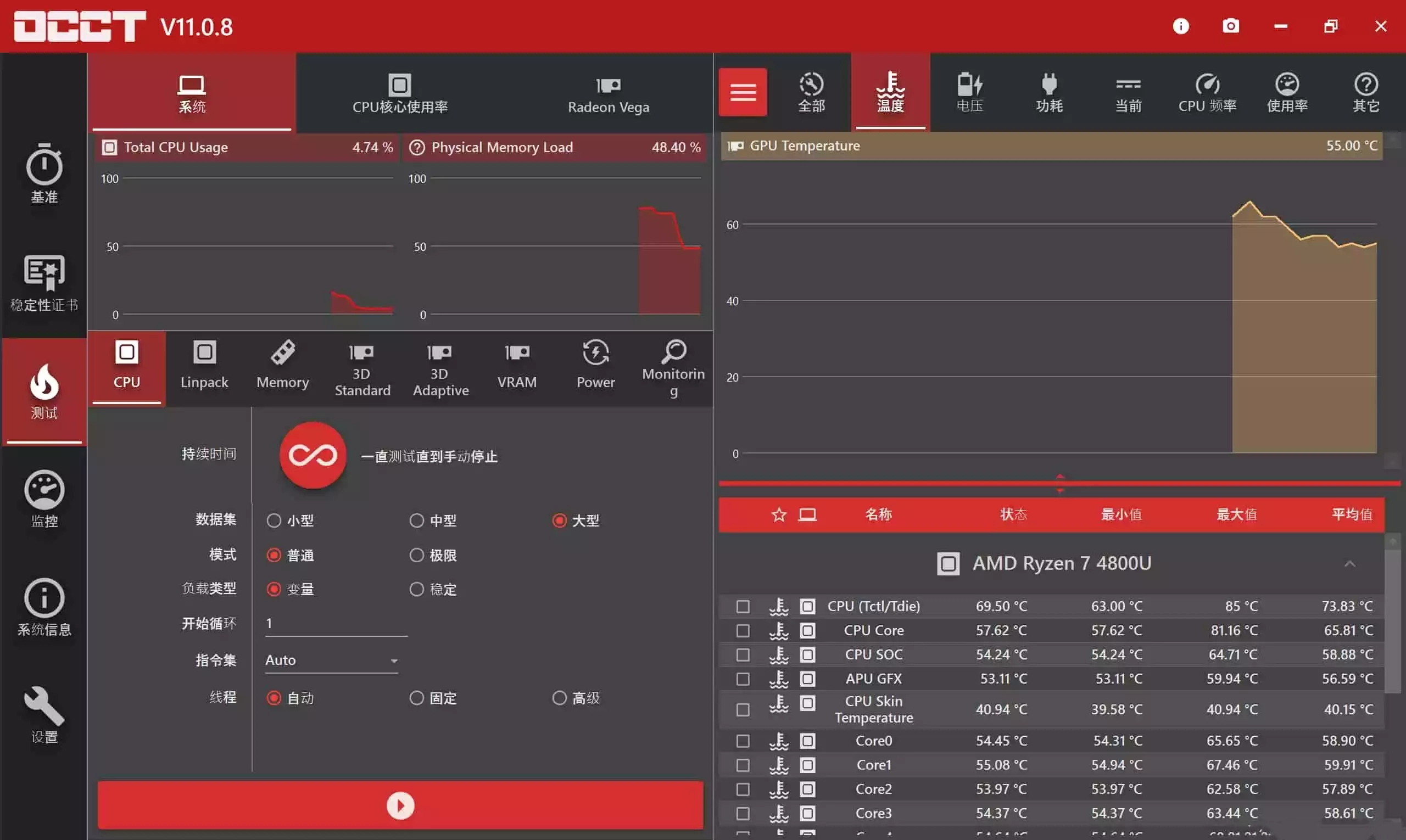Image resolution: width=1406 pixels, height=840 pixels.
Task: Start the test with the play button
Action: [400, 805]
